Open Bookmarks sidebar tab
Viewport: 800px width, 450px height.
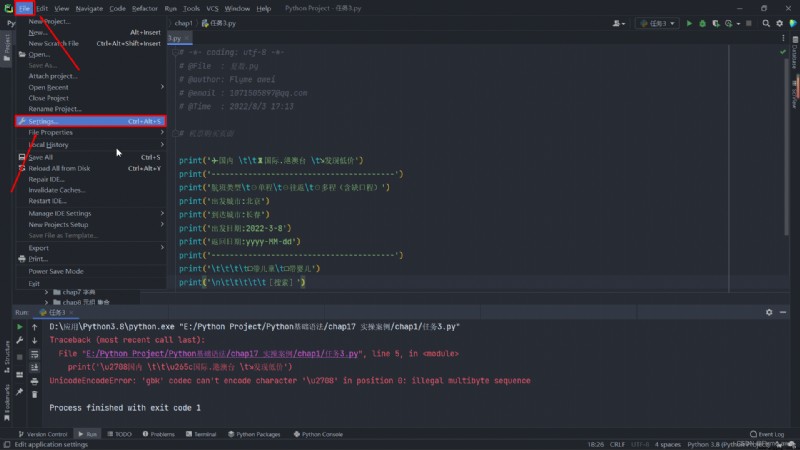point(7,402)
